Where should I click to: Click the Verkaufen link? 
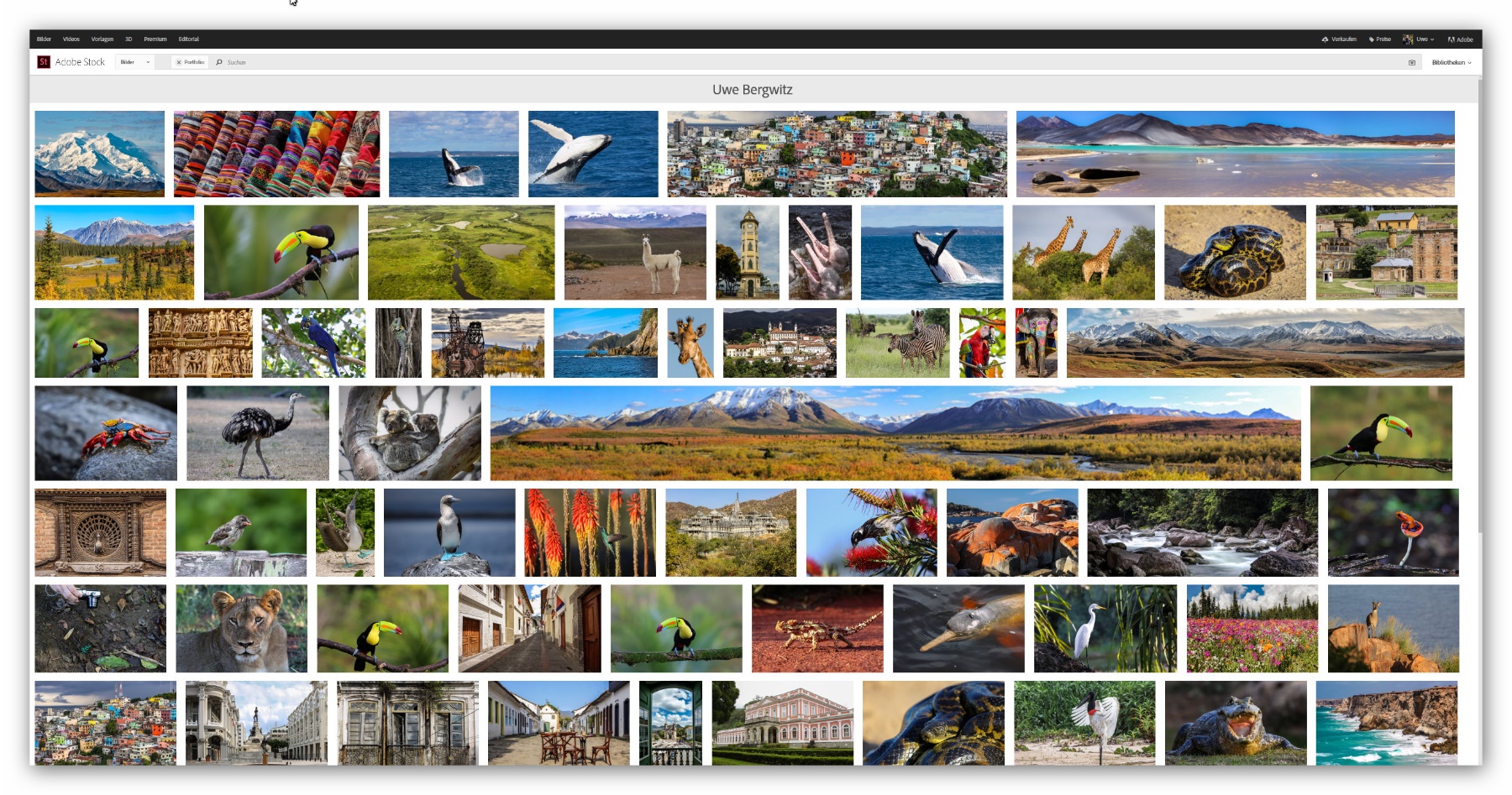tap(1341, 39)
